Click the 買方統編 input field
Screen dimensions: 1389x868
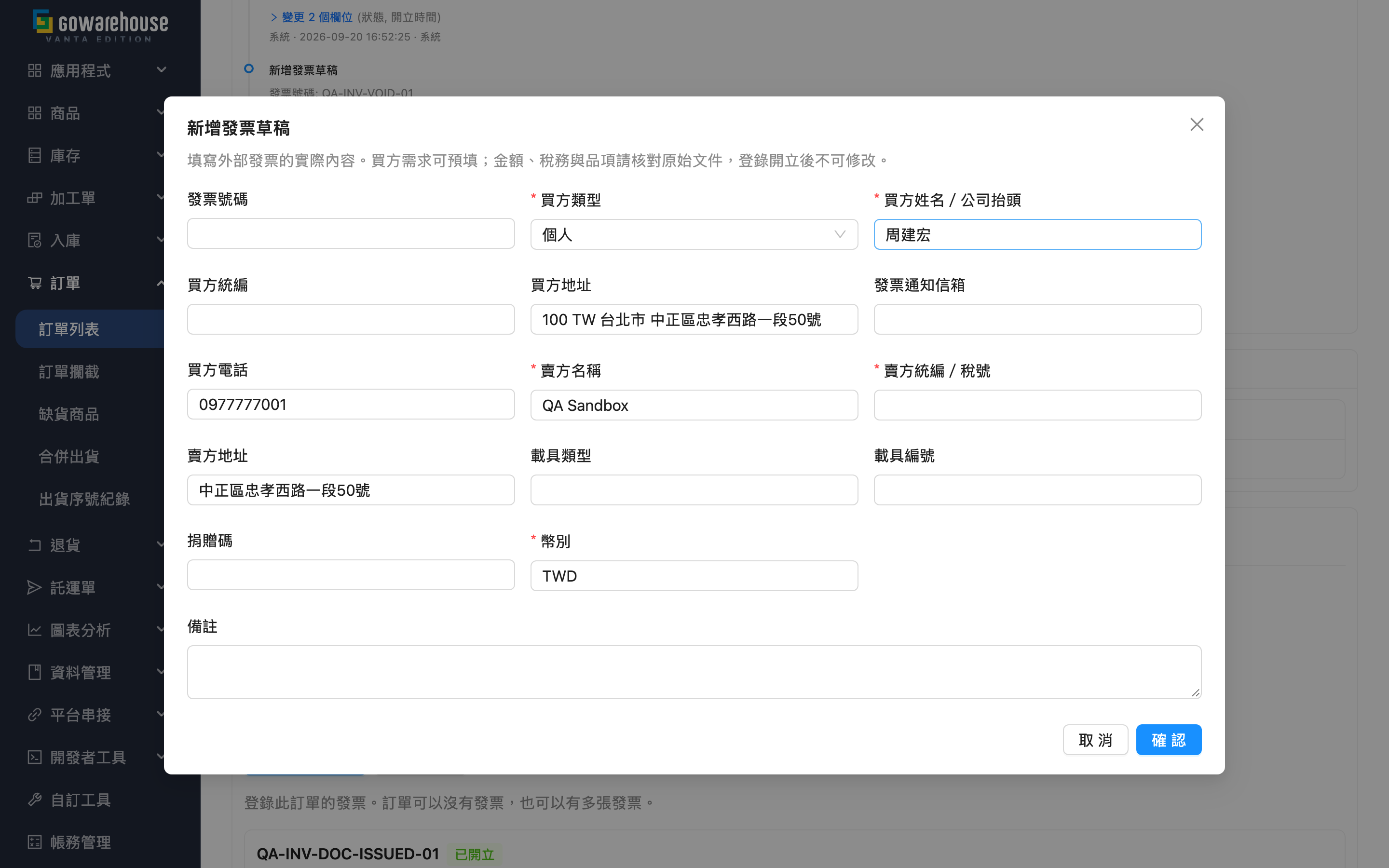coord(351,319)
